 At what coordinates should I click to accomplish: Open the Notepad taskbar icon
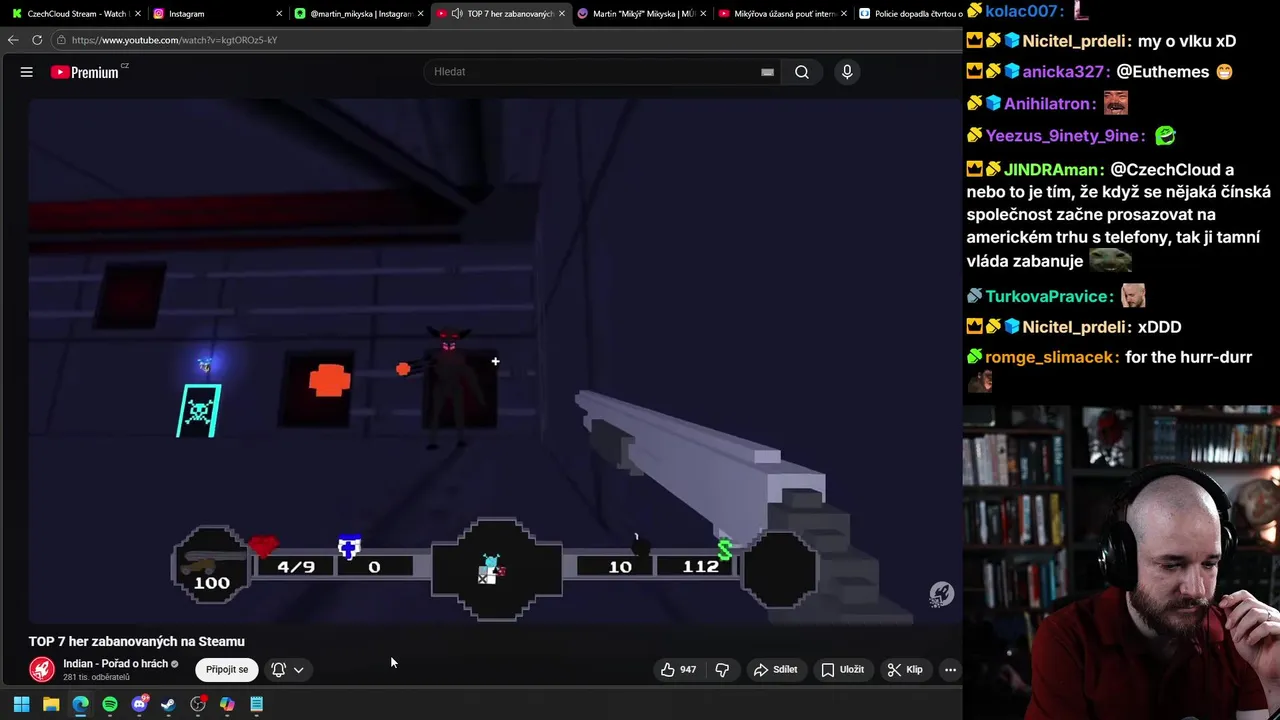pos(257,704)
